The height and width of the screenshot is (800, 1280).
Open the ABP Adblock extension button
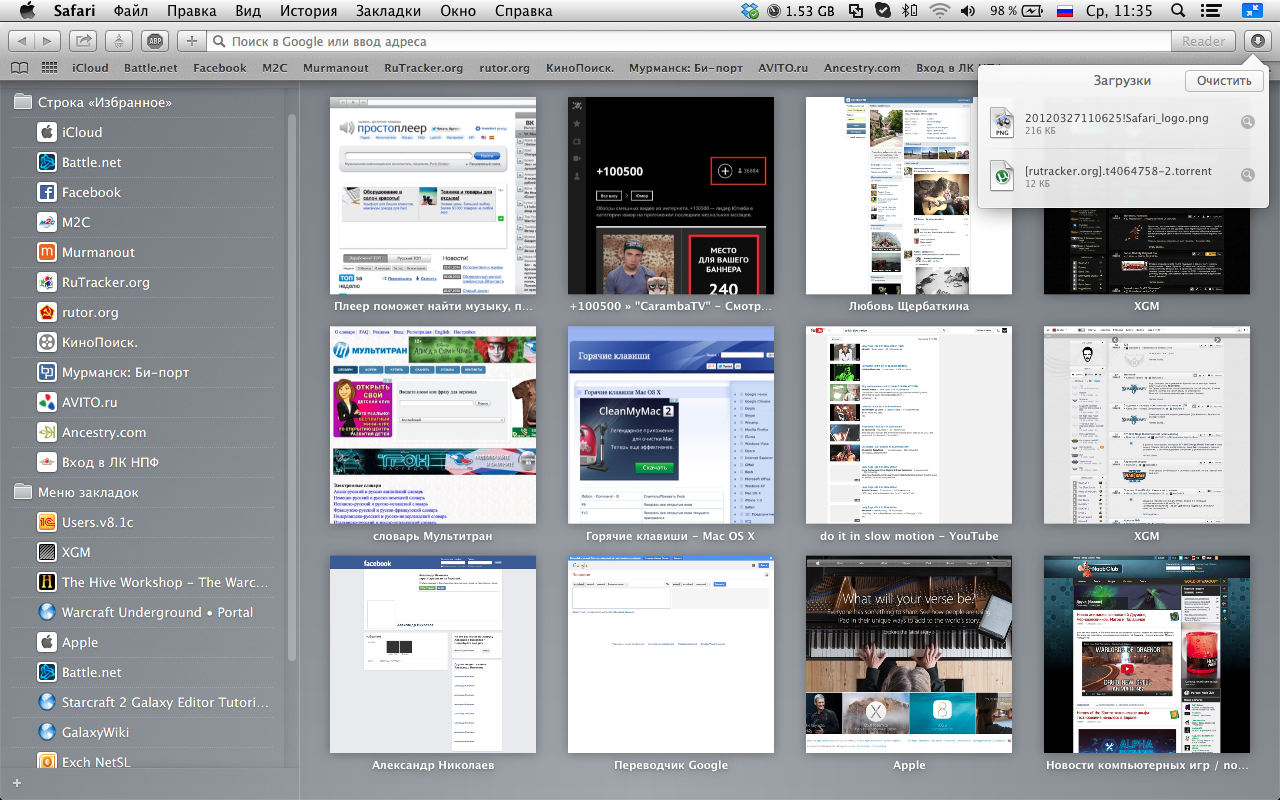154,41
